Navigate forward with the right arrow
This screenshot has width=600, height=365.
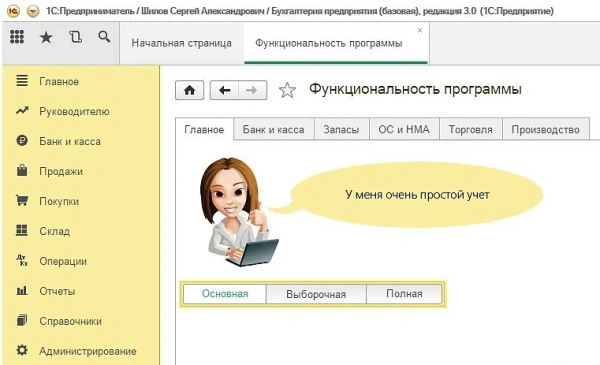(x=252, y=90)
